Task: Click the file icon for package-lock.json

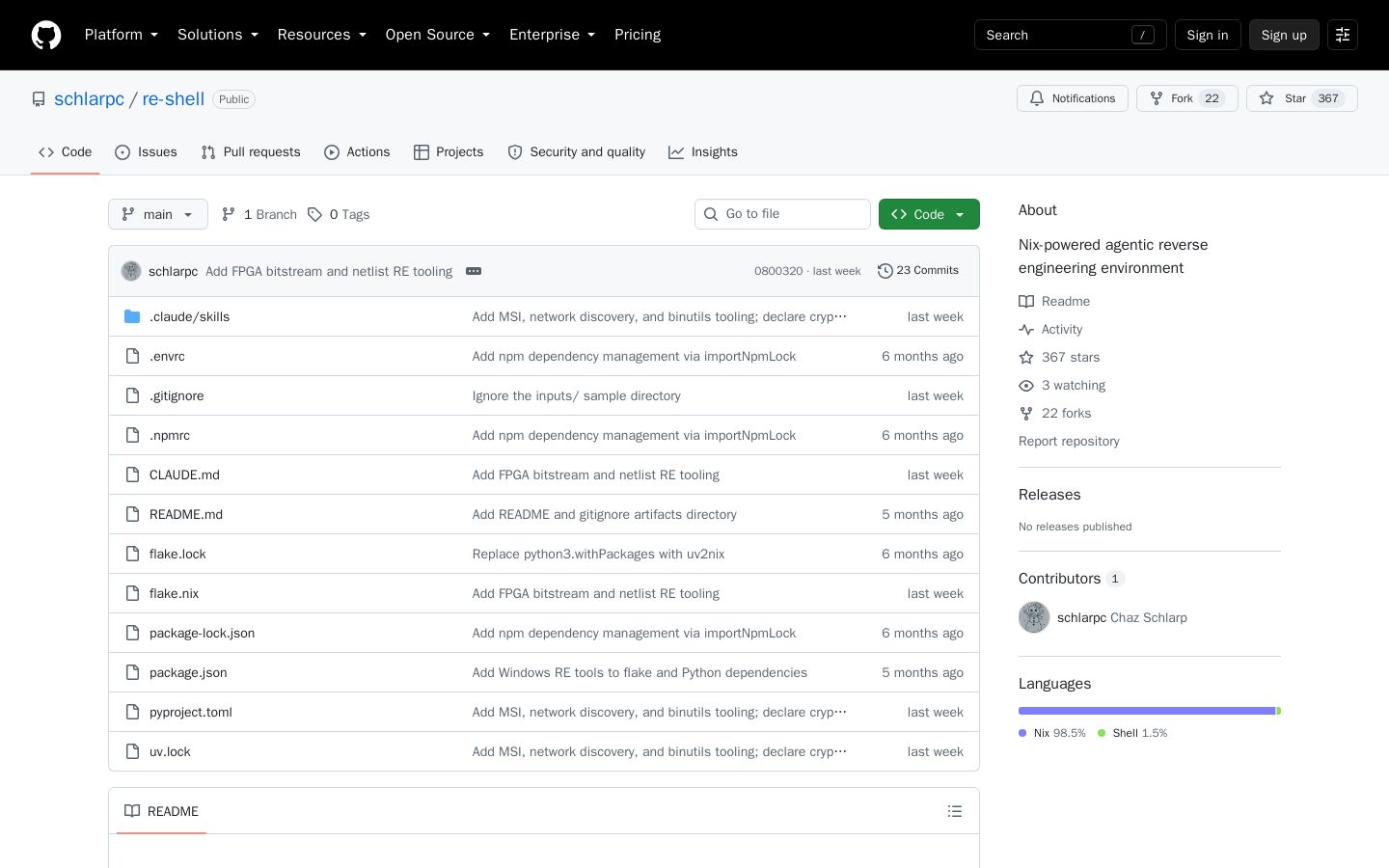Action: [132, 633]
